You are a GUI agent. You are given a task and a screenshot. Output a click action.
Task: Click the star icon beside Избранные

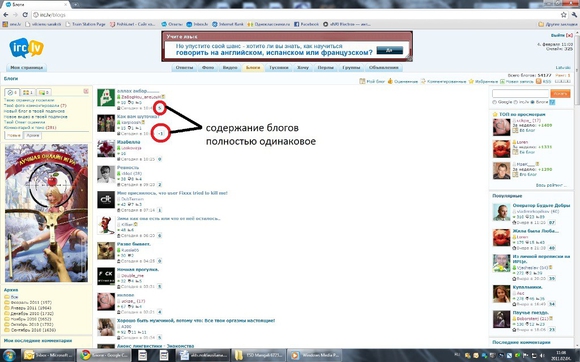[471, 81]
